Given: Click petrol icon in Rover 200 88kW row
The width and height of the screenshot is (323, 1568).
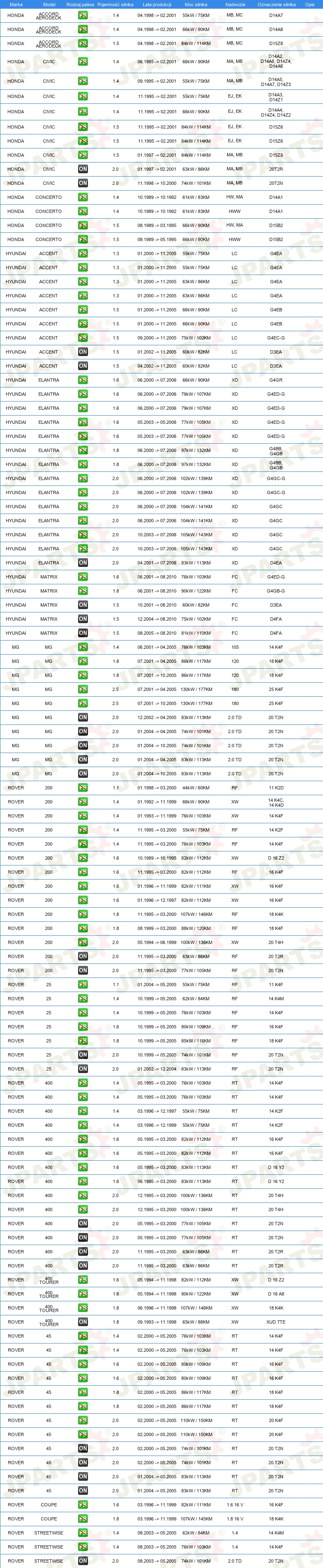Looking at the screenshot, I should [83, 928].
